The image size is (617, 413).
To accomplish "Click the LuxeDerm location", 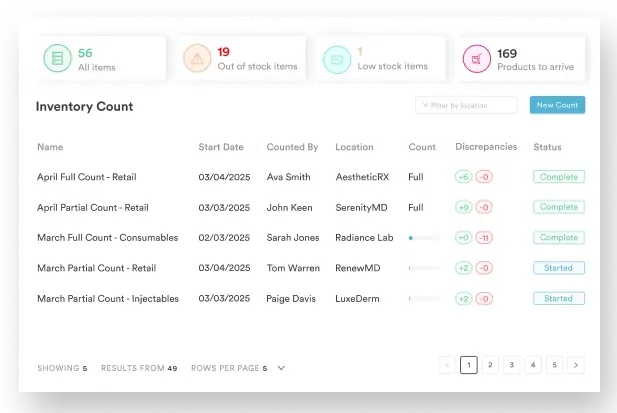I will point(357,299).
